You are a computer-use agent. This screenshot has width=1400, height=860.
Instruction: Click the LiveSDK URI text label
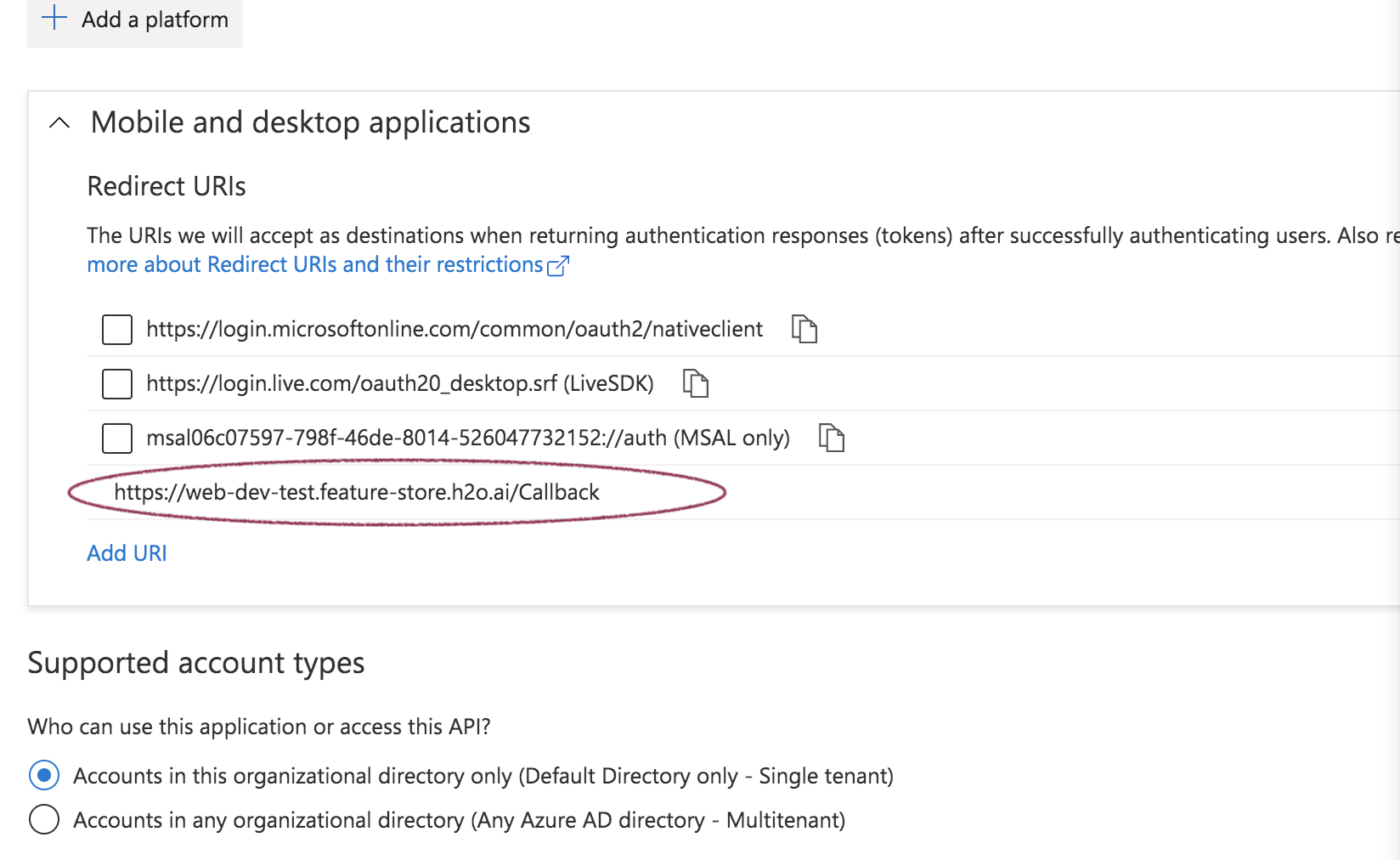(x=399, y=384)
